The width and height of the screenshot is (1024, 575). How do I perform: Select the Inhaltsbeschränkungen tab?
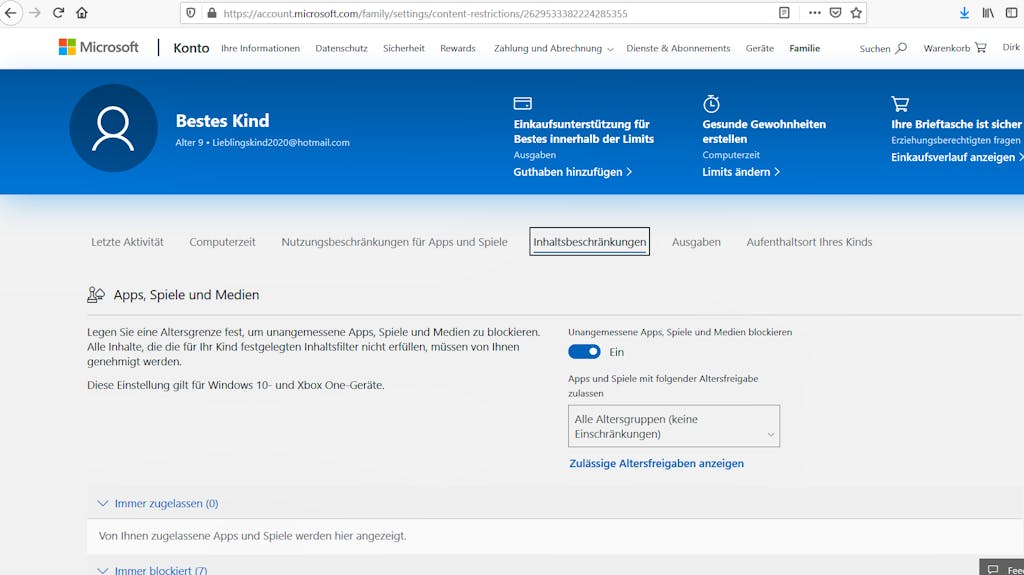(589, 242)
